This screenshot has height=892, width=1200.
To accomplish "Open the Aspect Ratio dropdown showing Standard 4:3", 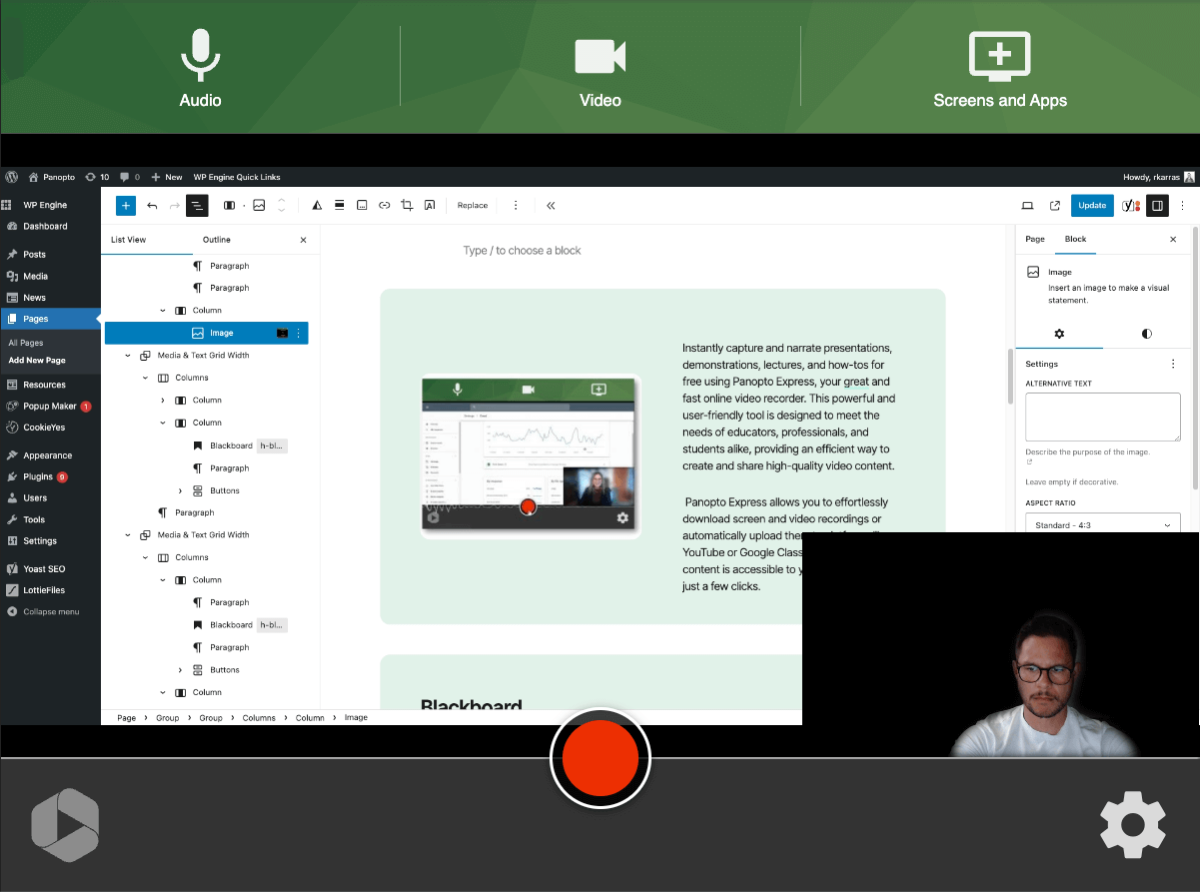I will pos(1102,523).
